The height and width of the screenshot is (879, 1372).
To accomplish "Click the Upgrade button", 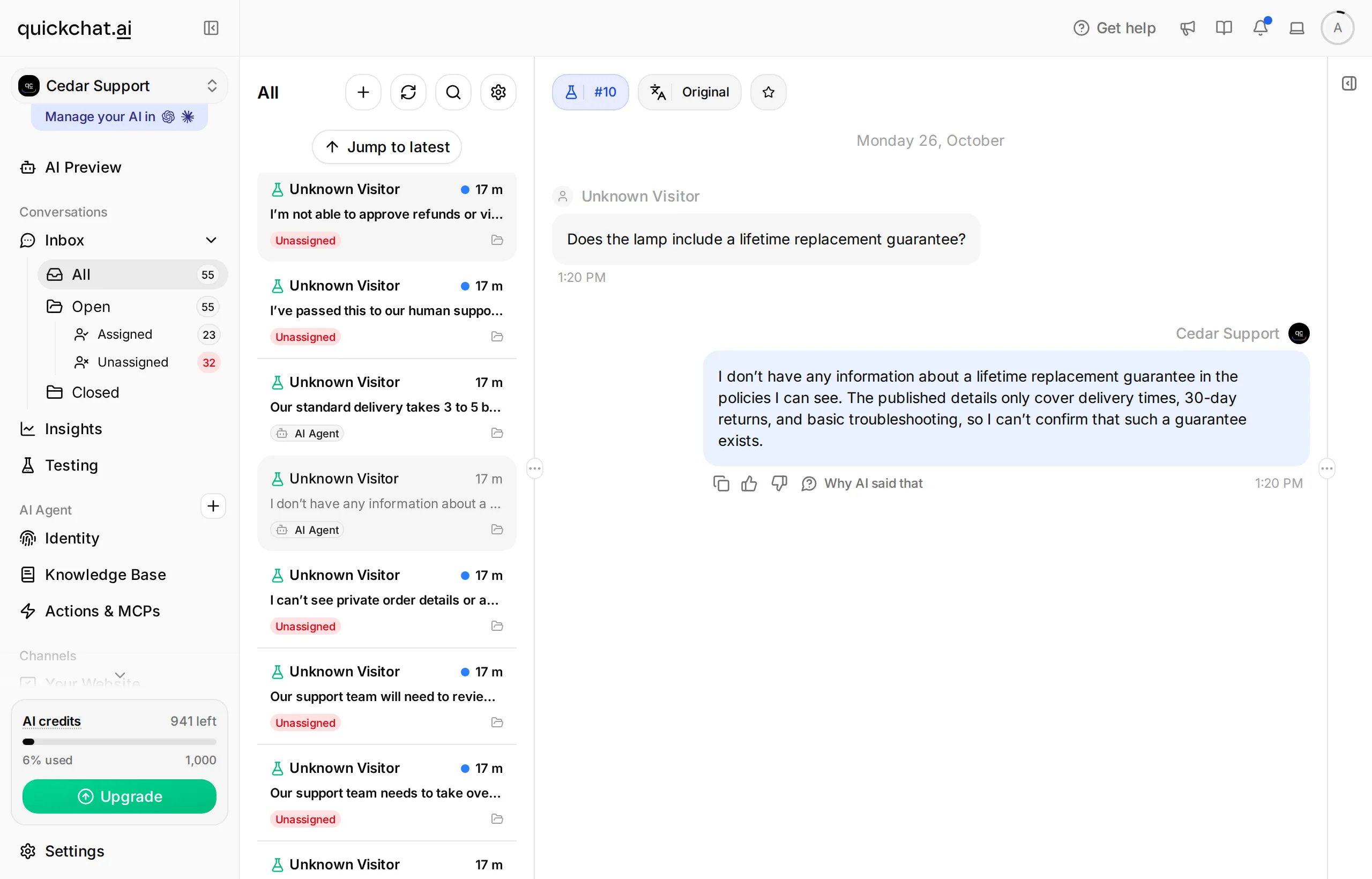I will [120, 796].
